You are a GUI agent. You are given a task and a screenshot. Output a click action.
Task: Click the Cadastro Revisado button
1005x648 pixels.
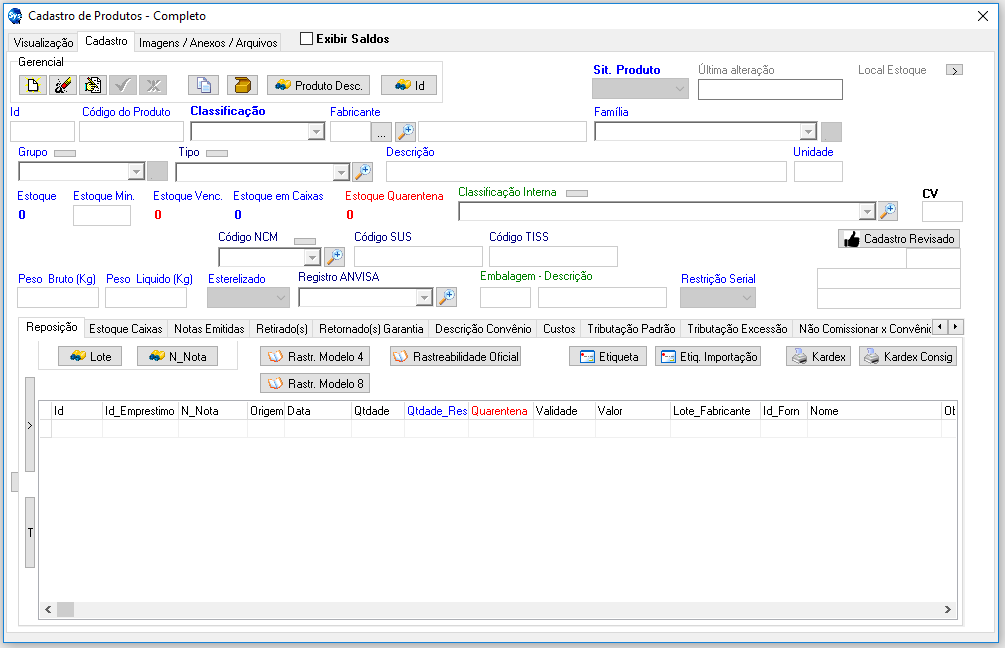899,239
